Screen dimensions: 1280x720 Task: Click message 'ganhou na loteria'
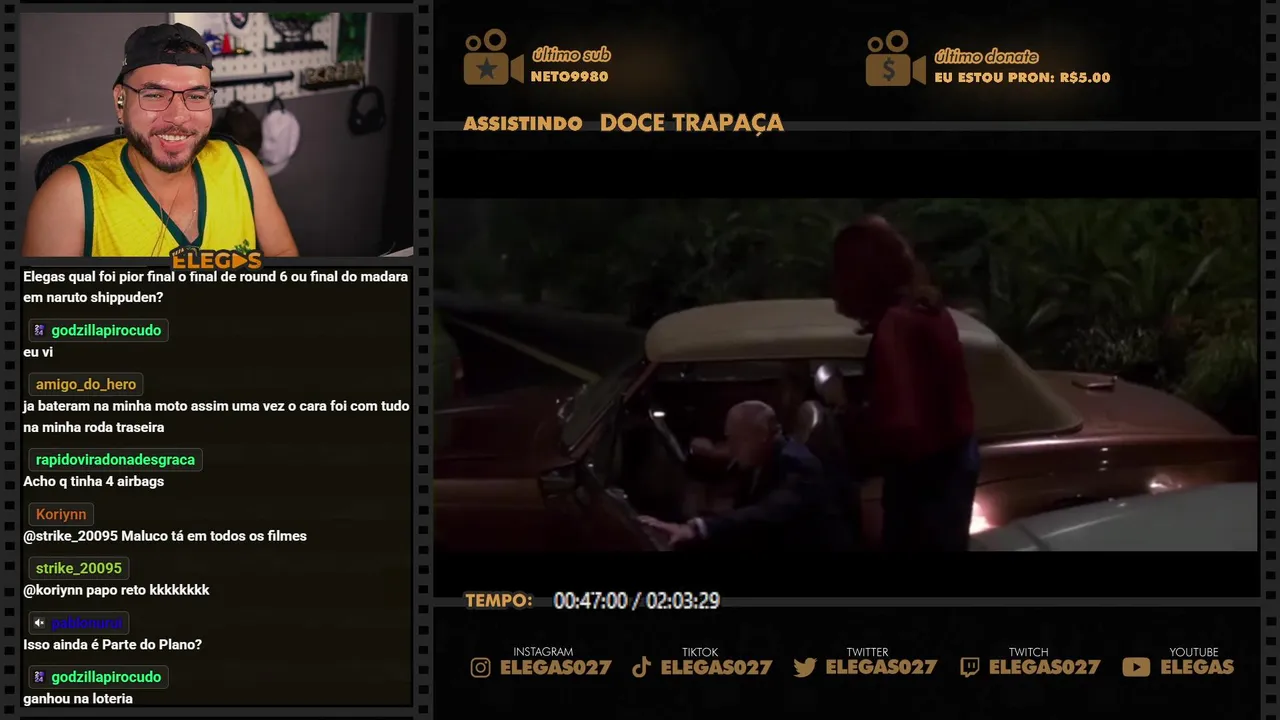tap(78, 698)
